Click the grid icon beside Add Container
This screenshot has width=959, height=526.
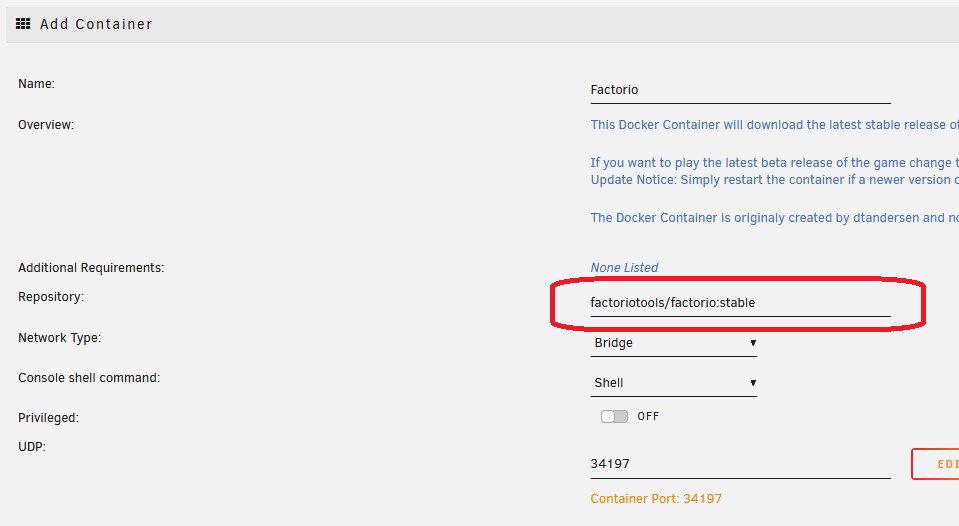[23, 24]
